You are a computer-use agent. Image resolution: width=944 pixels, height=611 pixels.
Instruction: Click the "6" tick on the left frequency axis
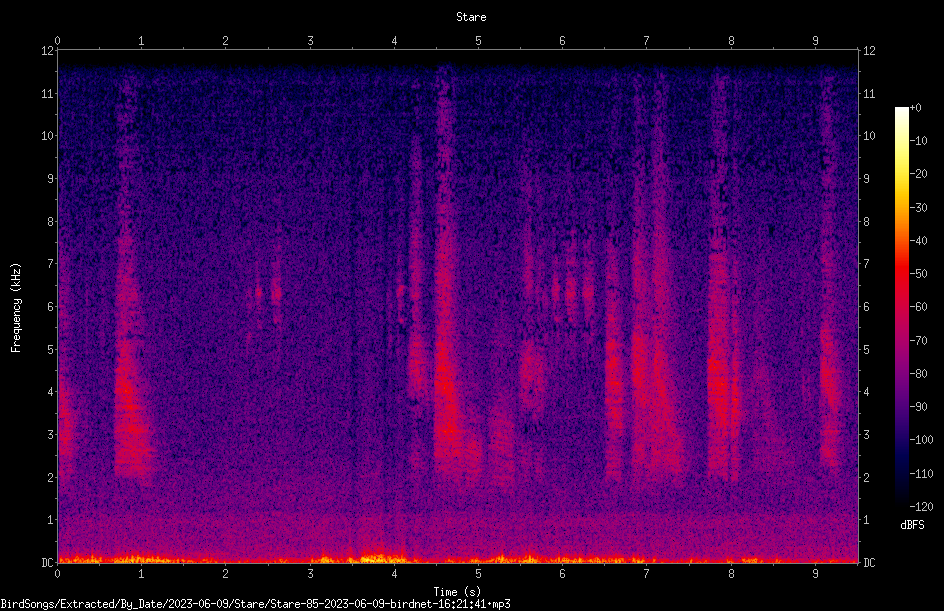[50, 306]
